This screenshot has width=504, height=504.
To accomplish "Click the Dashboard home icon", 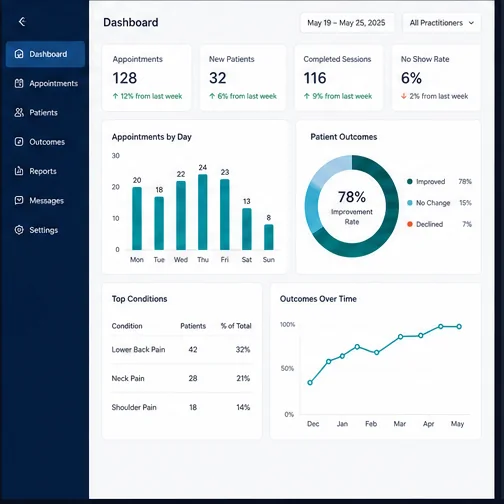I will 19,54.
